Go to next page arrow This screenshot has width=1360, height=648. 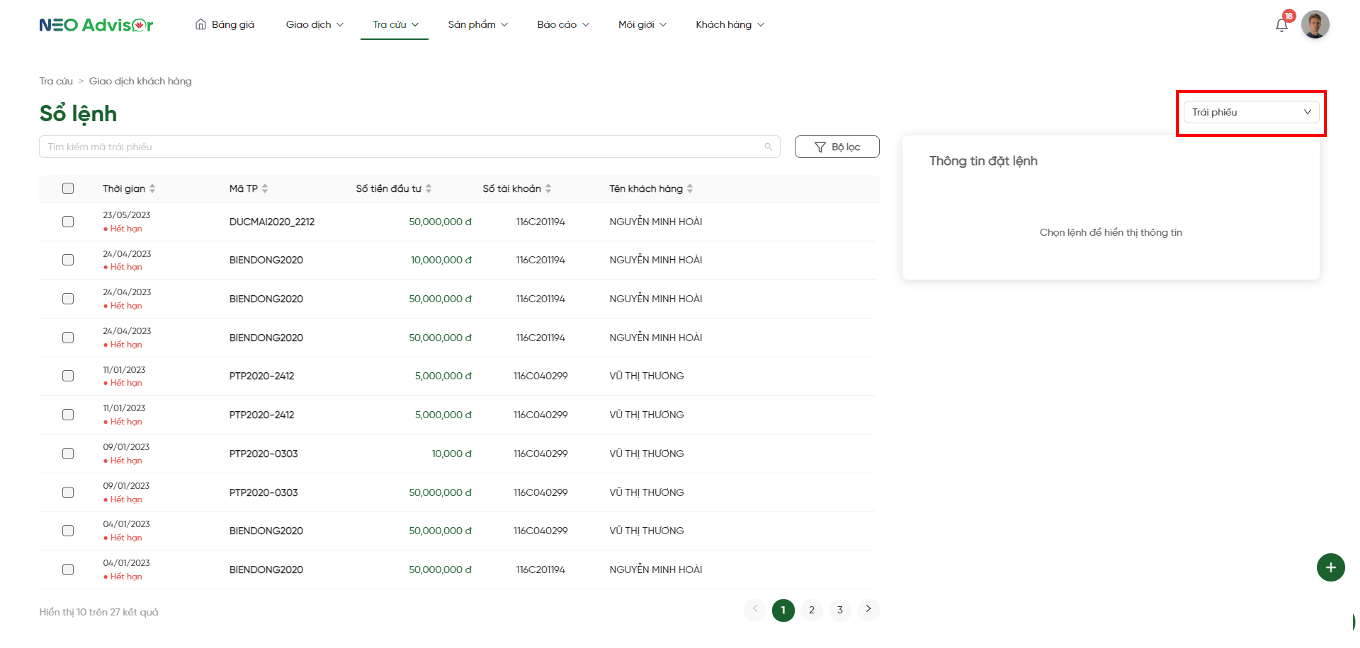point(868,609)
